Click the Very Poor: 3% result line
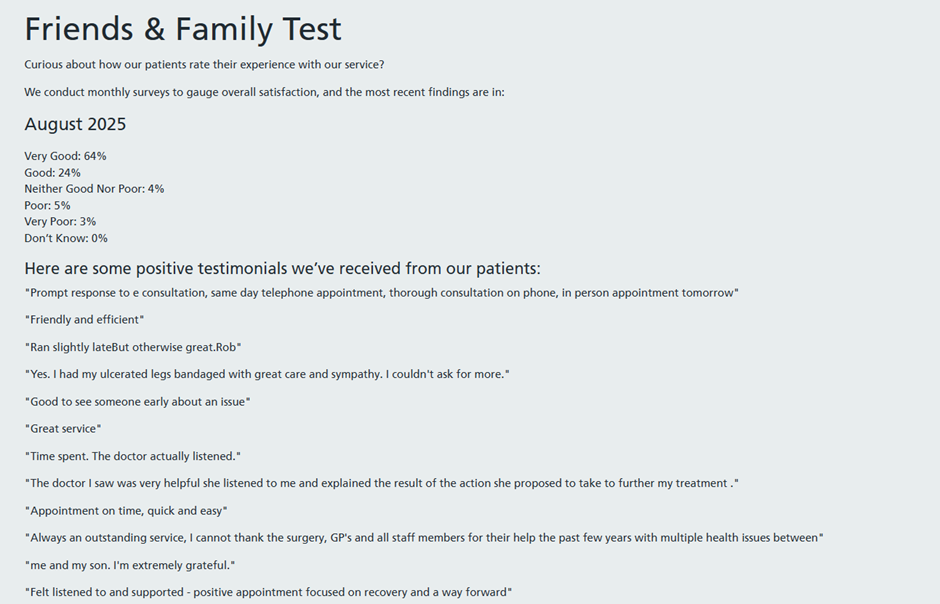This screenshot has width=940, height=604. point(60,222)
